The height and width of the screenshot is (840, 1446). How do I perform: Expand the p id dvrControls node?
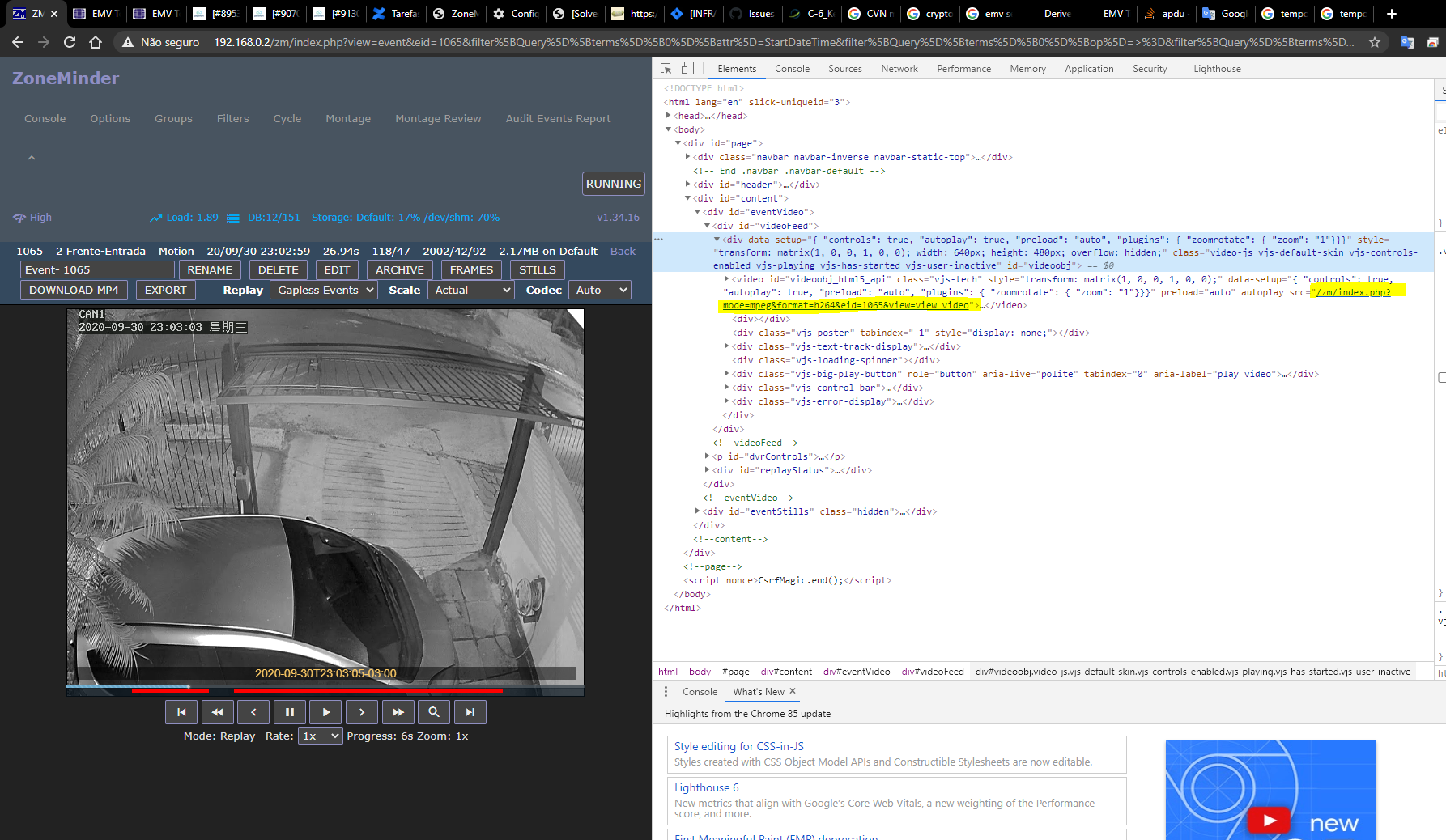708,456
